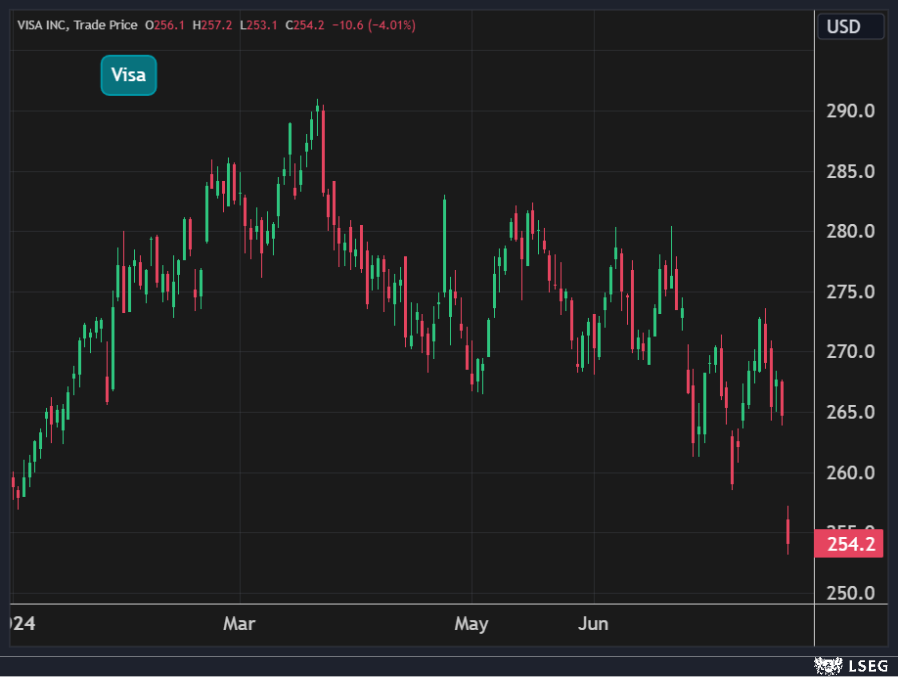Click the 250.0 price axis label
The height and width of the screenshot is (677, 898).
[850, 593]
